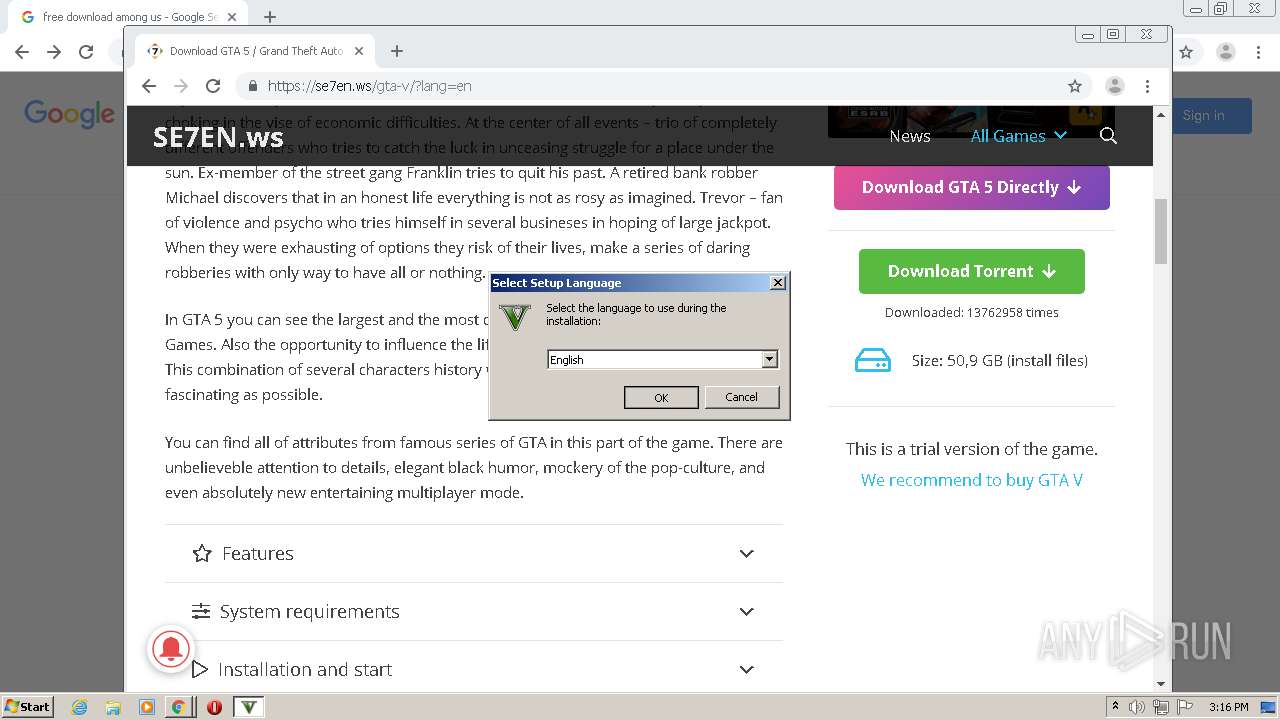The height and width of the screenshot is (720, 1280).
Task: Reload the se7en.ws page
Action: tap(212, 86)
